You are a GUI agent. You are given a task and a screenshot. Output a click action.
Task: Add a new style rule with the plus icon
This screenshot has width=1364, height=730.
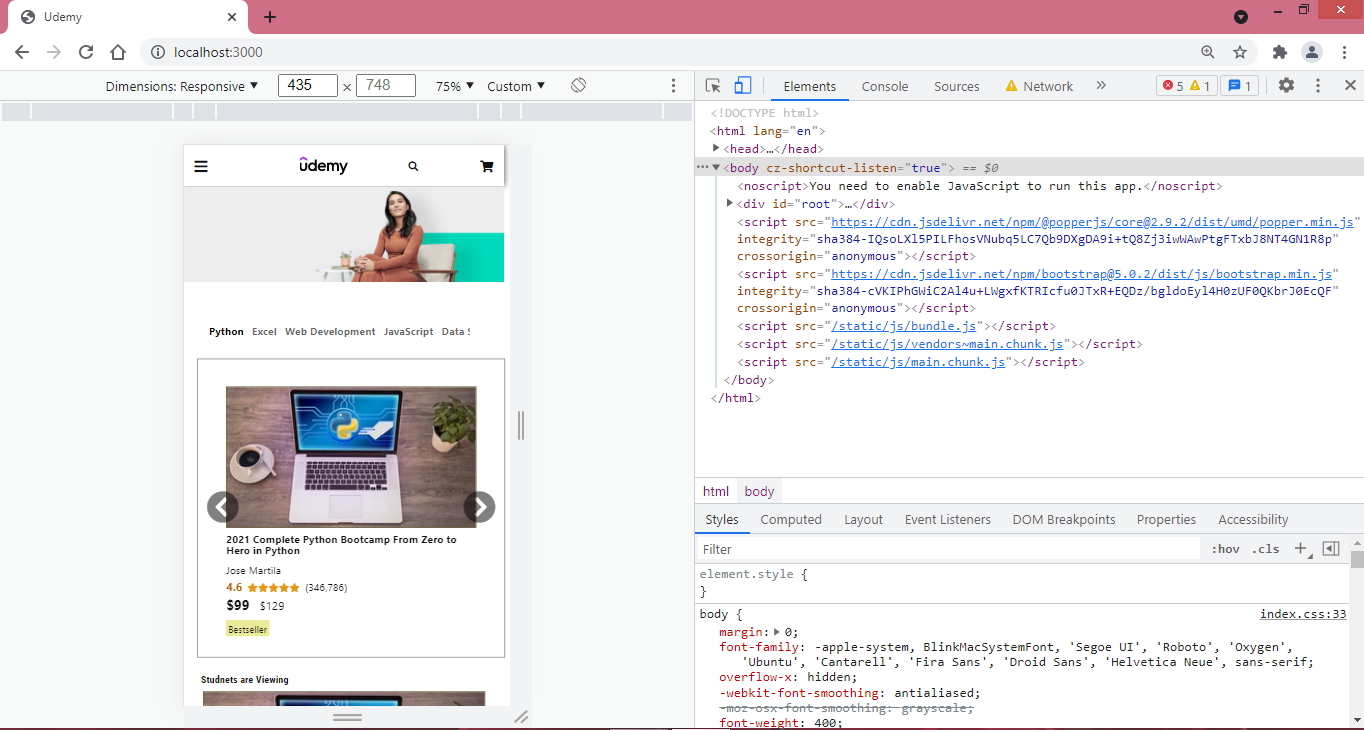pos(1301,548)
